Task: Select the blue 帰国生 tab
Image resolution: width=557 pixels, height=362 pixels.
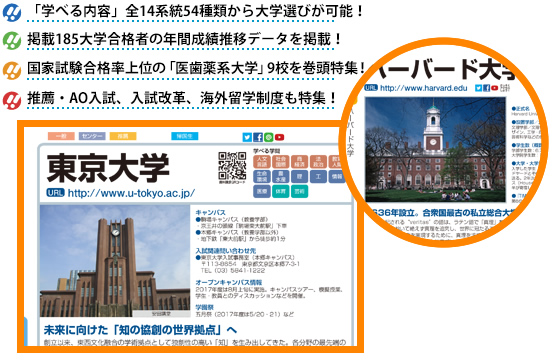Action: click(x=185, y=136)
